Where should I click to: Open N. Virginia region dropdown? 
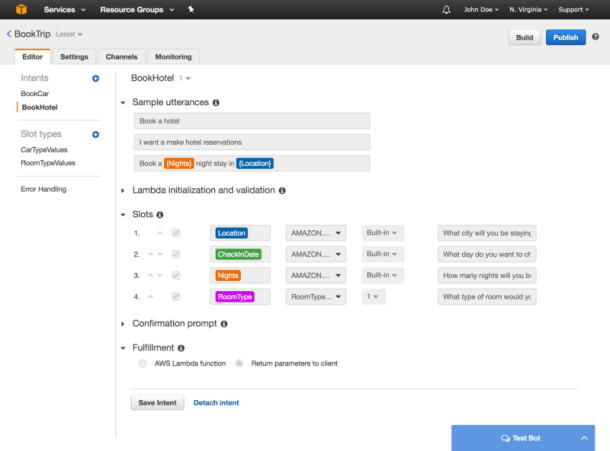coord(528,9)
